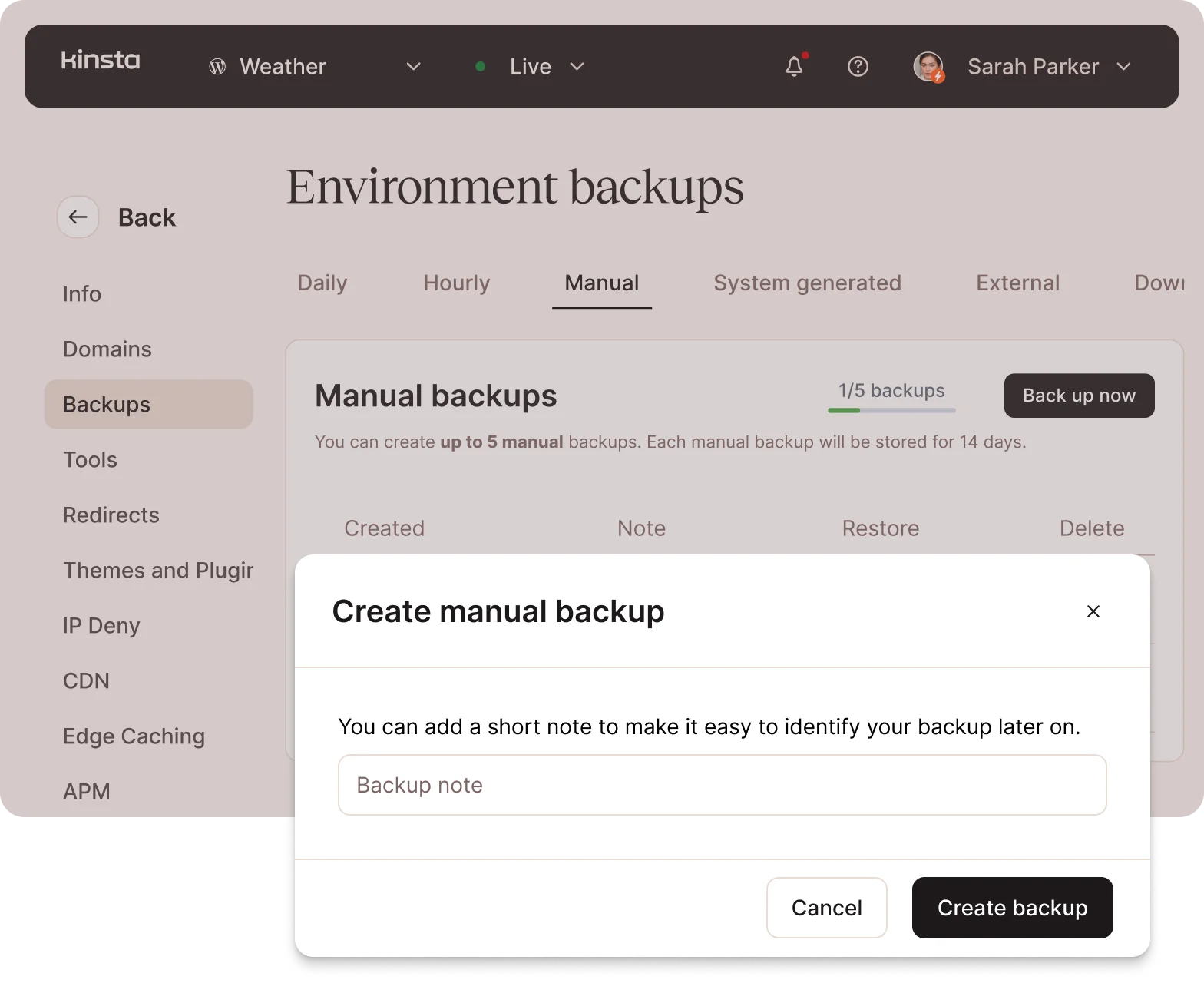The image size is (1204, 983).
Task: Expand the Live environment dropdown
Action: pos(577,67)
